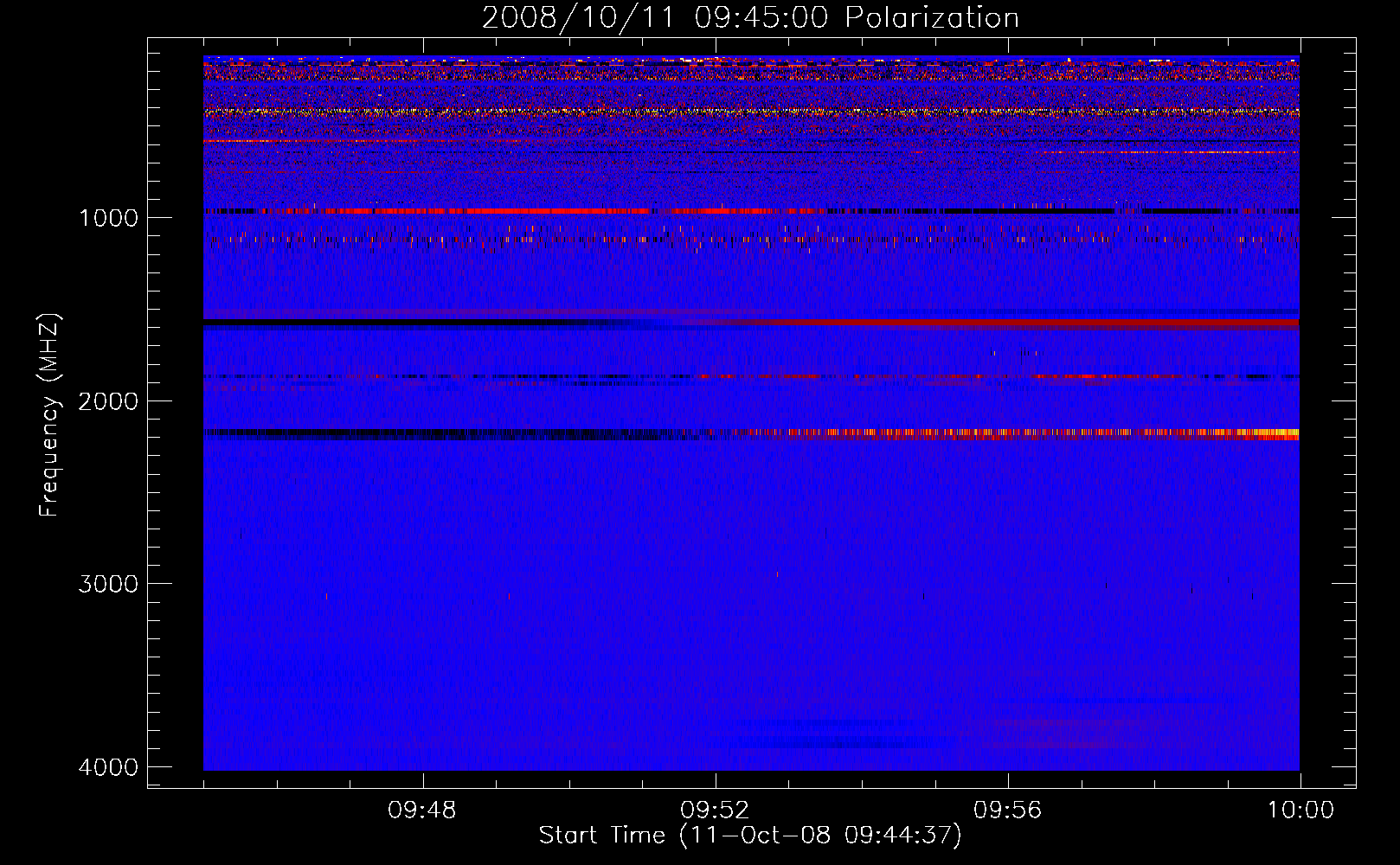Viewport: 1400px width, 865px height.
Task: Select the '3000' frequency axis label
Action: pos(108,584)
